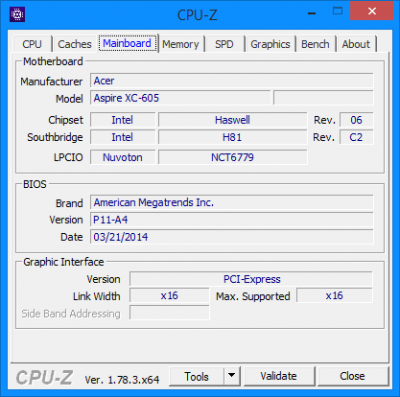Image resolution: width=400 pixels, height=397 pixels.
Task: Click the Close button at bottom
Action: 352,376
